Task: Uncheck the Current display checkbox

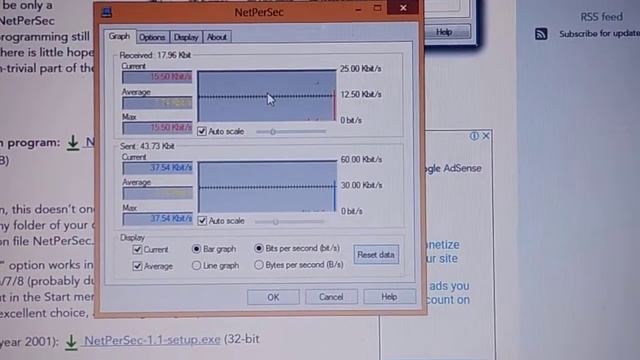Action: pos(137,249)
